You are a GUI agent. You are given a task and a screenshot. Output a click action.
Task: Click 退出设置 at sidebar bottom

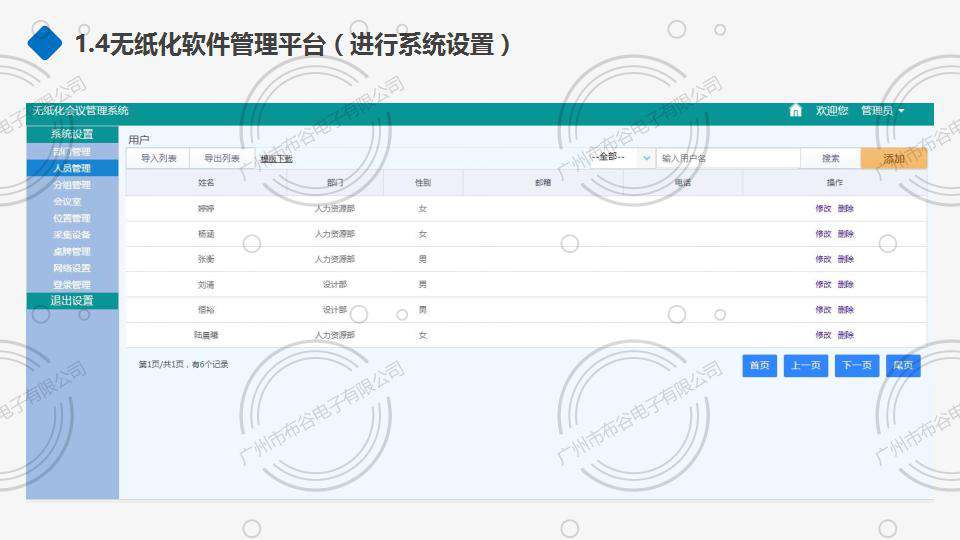point(72,301)
